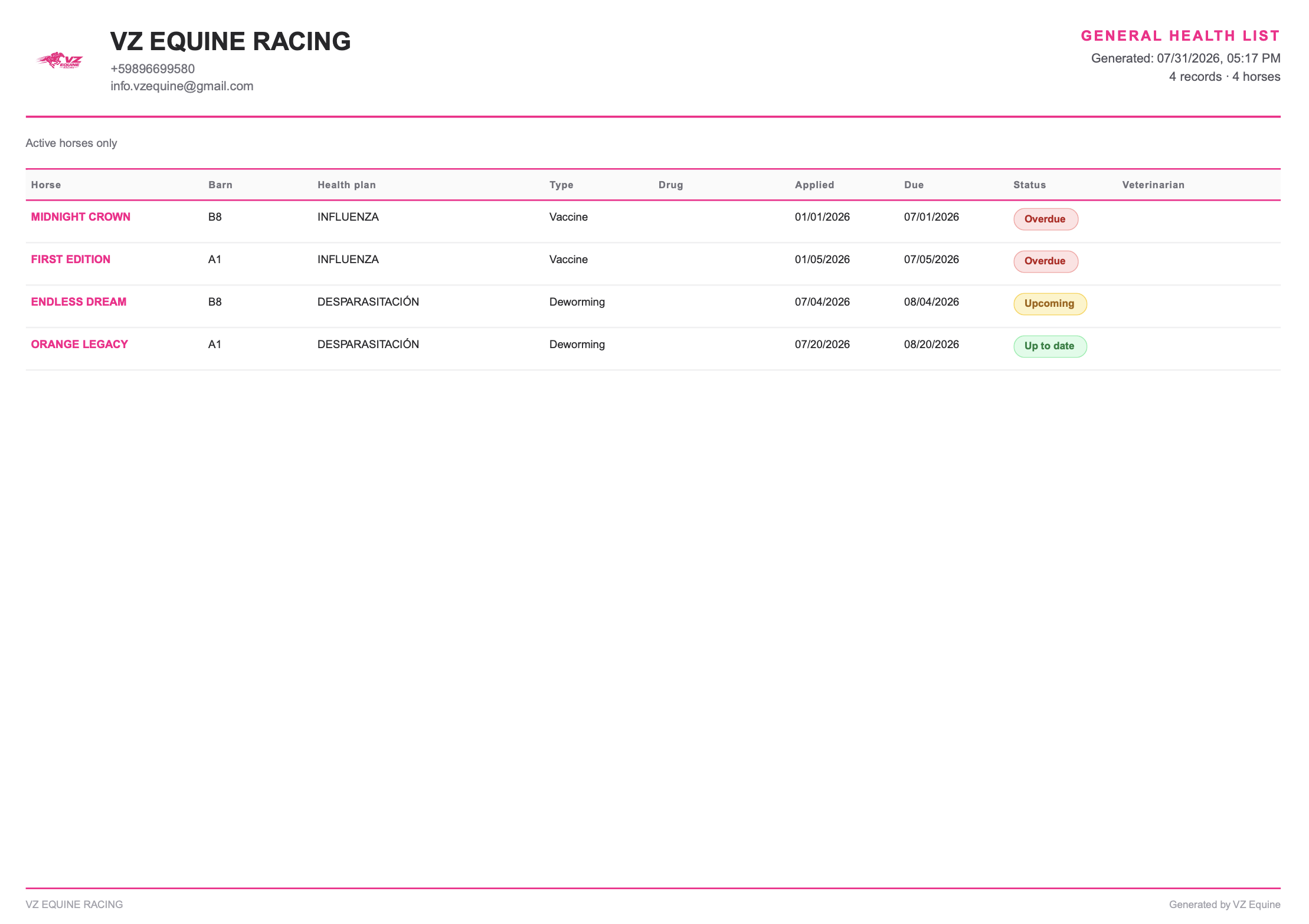
Task: Open the ORANGE LEGACY horse name
Action: (79, 344)
